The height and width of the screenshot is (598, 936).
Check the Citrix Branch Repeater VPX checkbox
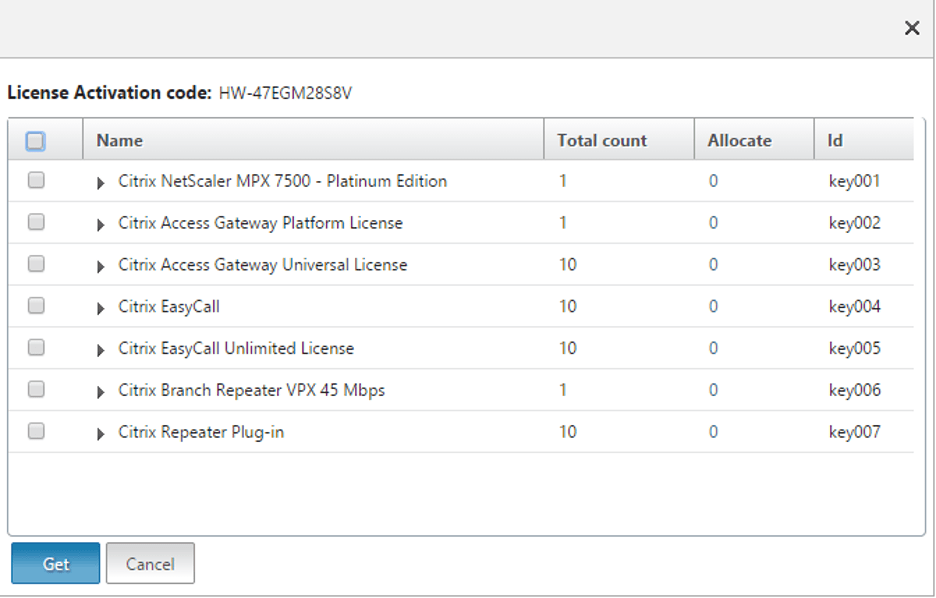click(x=36, y=390)
